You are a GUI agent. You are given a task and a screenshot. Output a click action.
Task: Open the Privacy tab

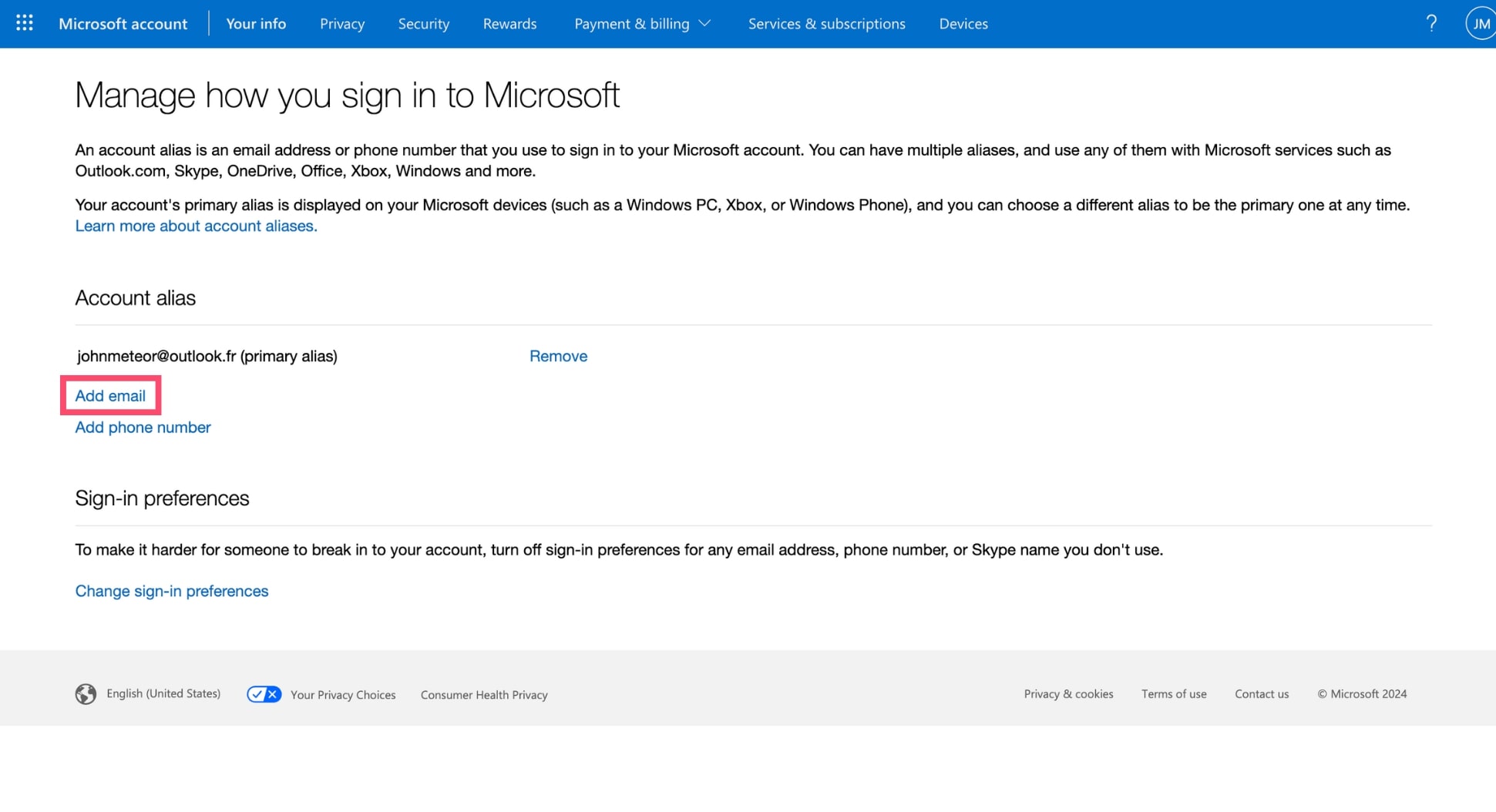coord(342,24)
